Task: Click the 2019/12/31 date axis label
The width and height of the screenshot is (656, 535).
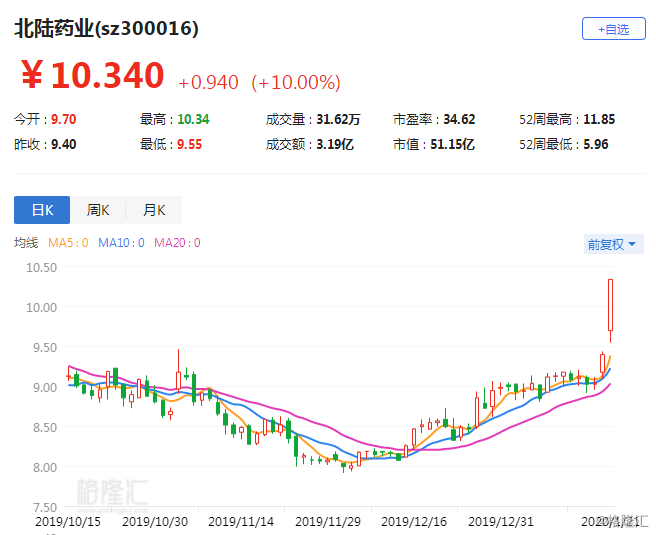Action: 501,522
